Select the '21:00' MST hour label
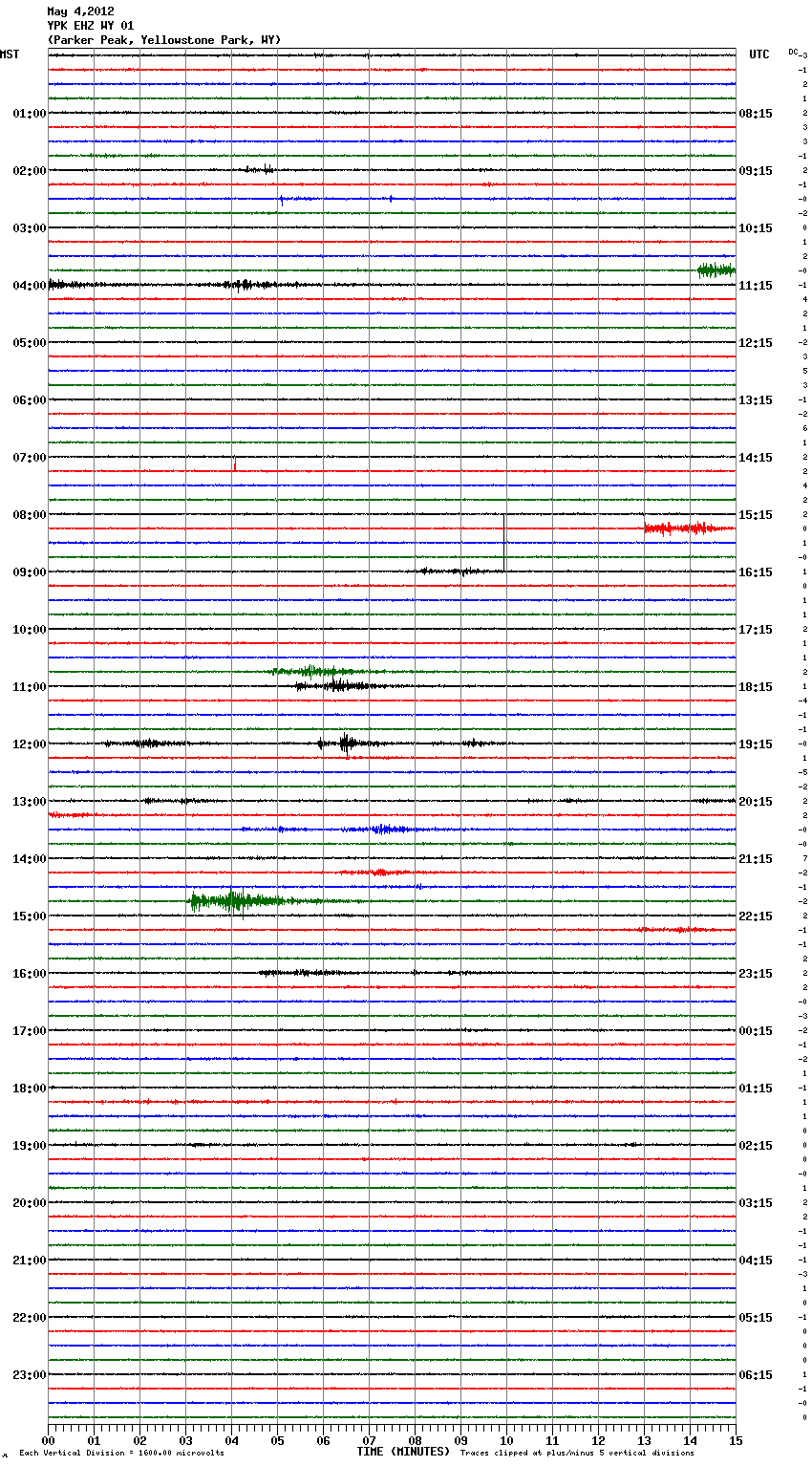Viewport: 812px width, 1466px height. tap(30, 1261)
